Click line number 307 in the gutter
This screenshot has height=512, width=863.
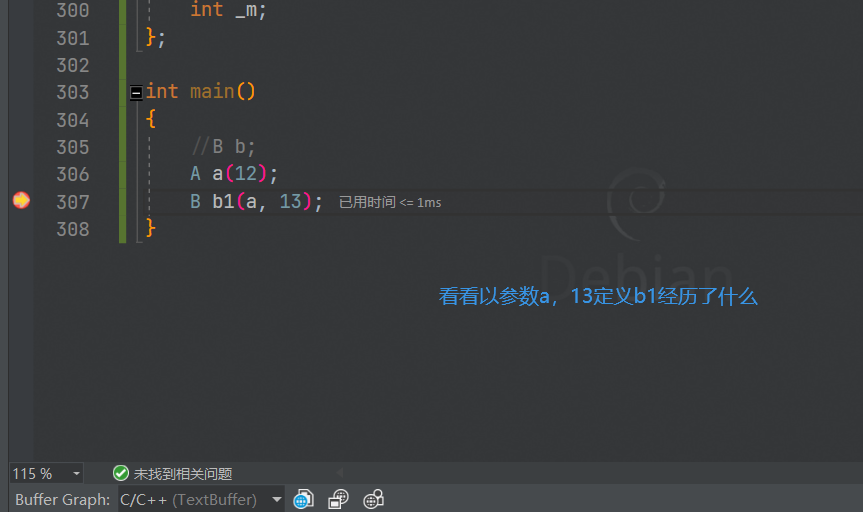tap(72, 202)
